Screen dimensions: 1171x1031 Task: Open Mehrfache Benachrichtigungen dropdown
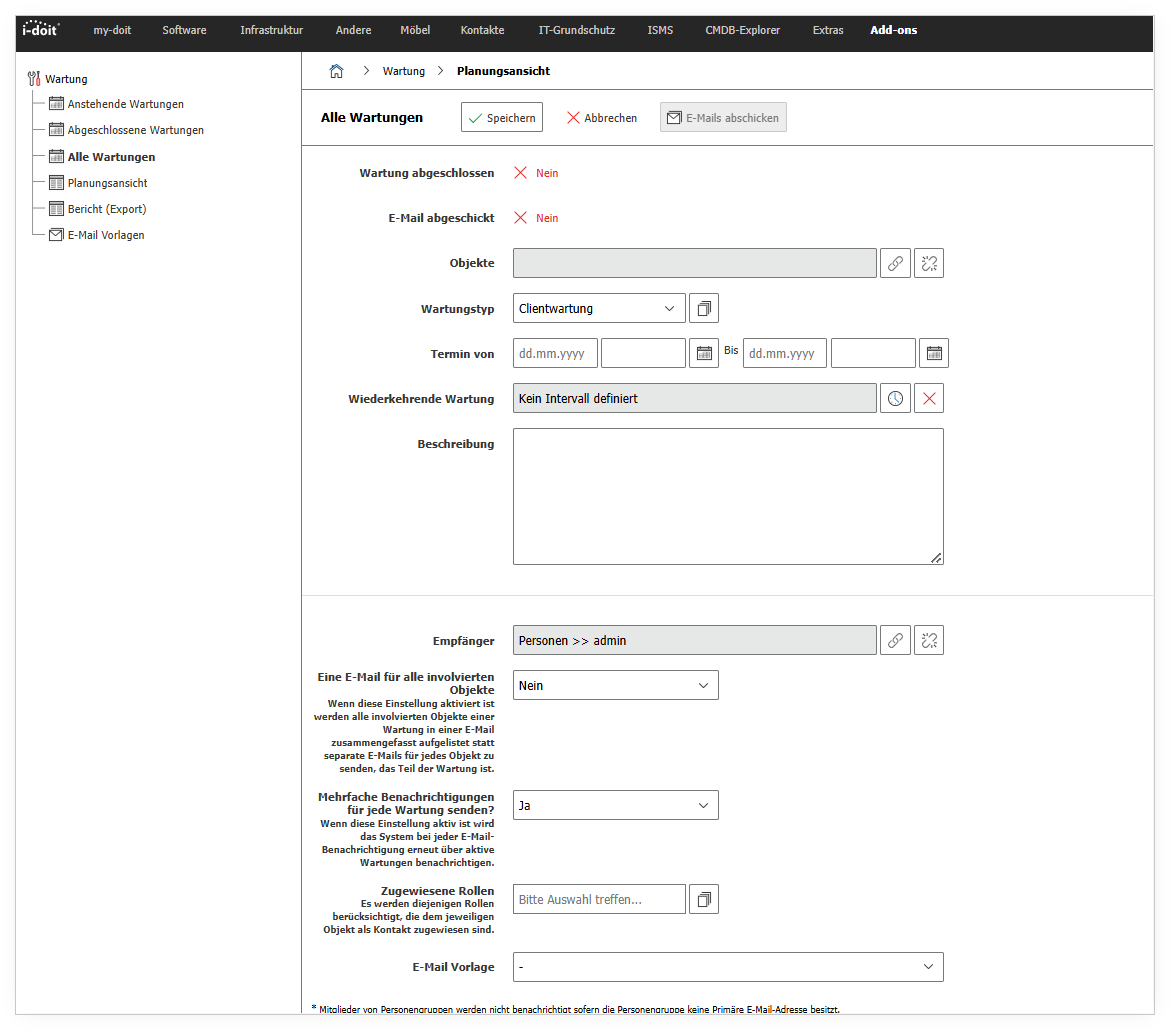tap(615, 805)
